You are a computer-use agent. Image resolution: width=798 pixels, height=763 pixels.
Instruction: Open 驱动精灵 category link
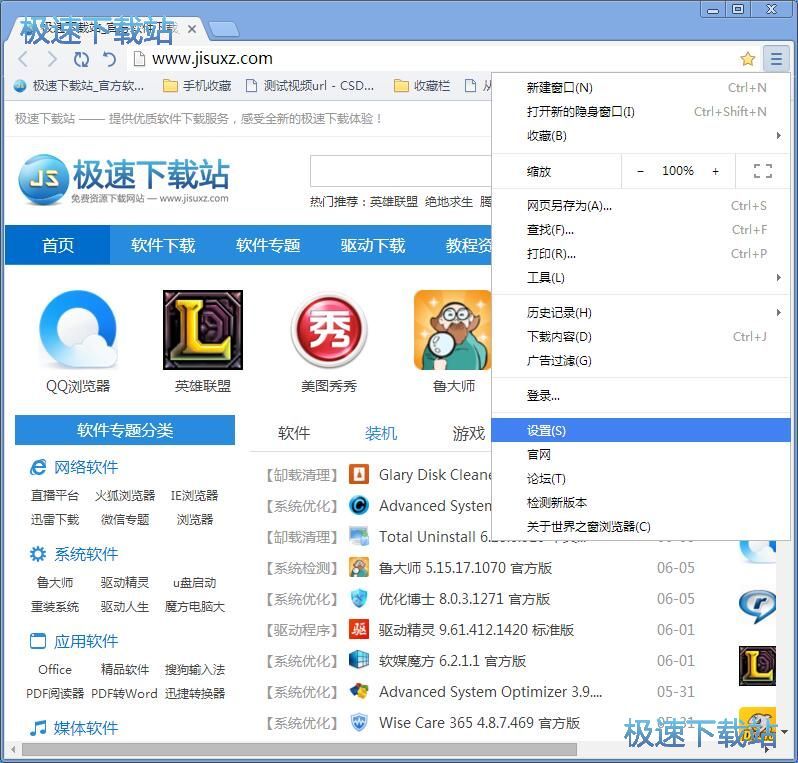coord(125,582)
